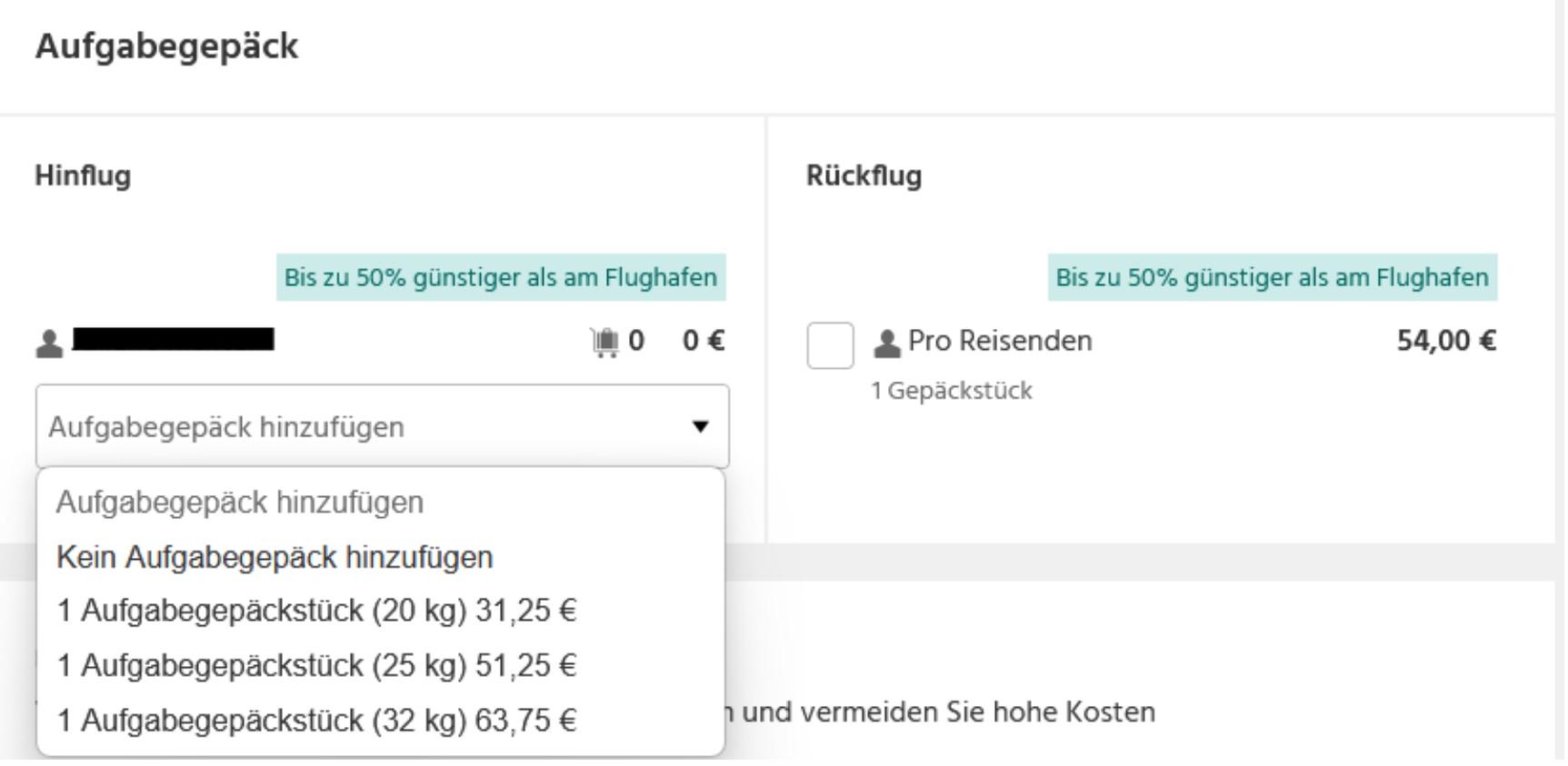Screen dimensions: 1568x766
Task: Click the Aufgabegepäck hinzufügen combo box field
Action: 364,426
